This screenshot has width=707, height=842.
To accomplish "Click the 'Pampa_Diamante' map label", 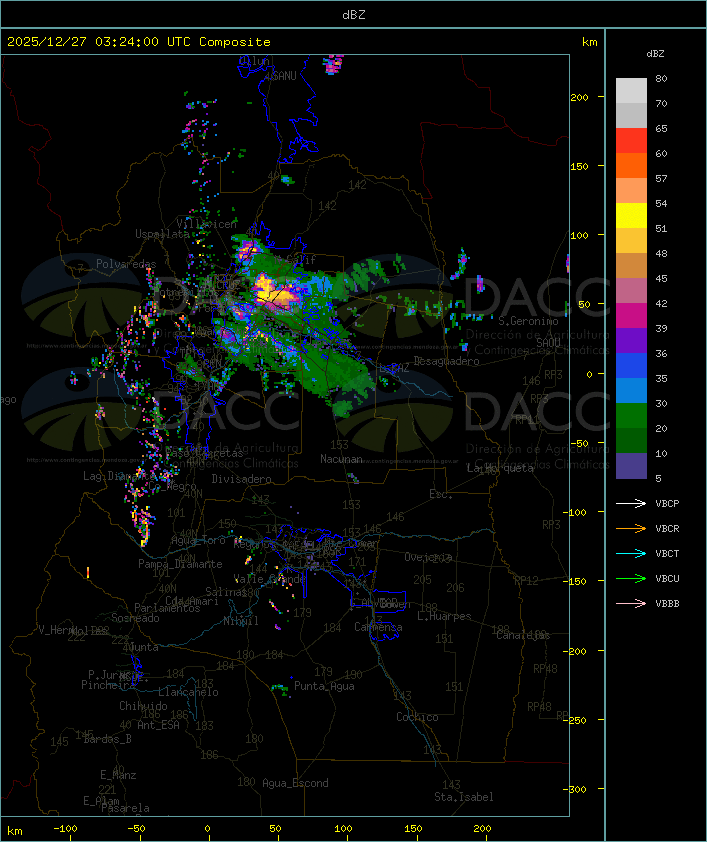I will (180, 564).
